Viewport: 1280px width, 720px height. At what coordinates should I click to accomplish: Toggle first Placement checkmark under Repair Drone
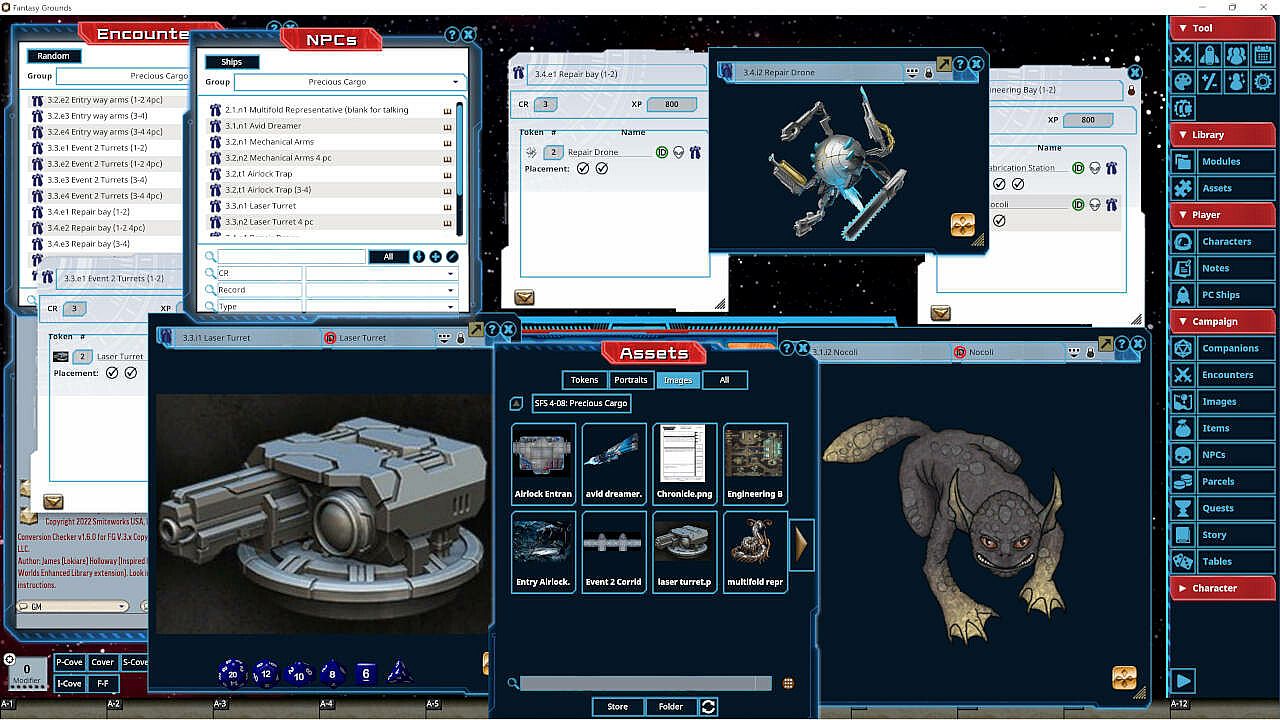(x=583, y=169)
